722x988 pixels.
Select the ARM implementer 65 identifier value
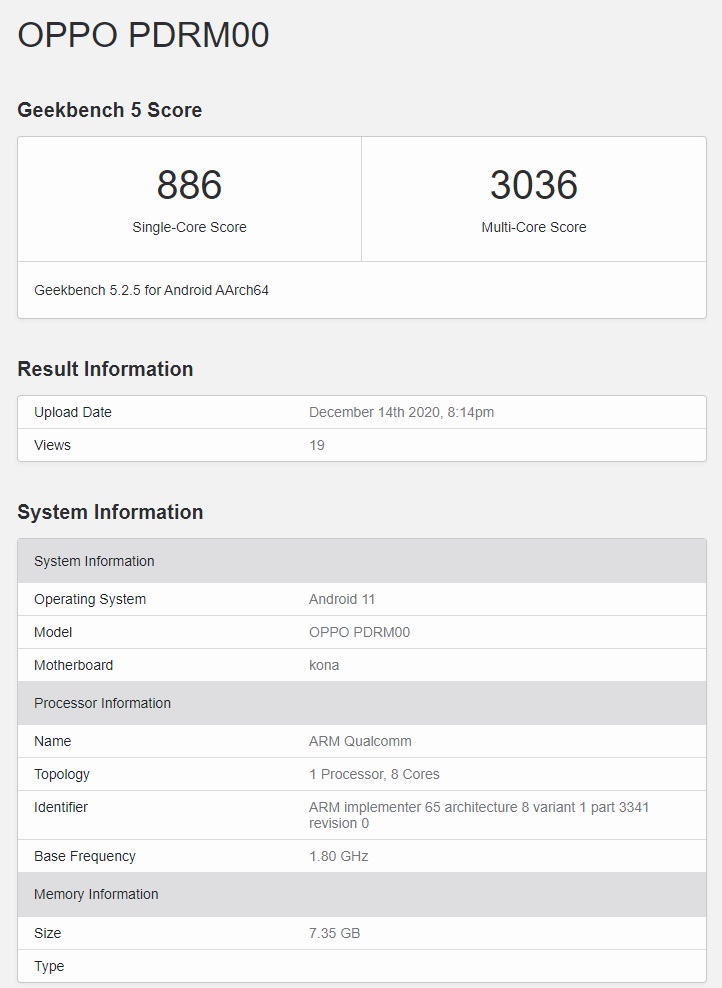point(479,815)
